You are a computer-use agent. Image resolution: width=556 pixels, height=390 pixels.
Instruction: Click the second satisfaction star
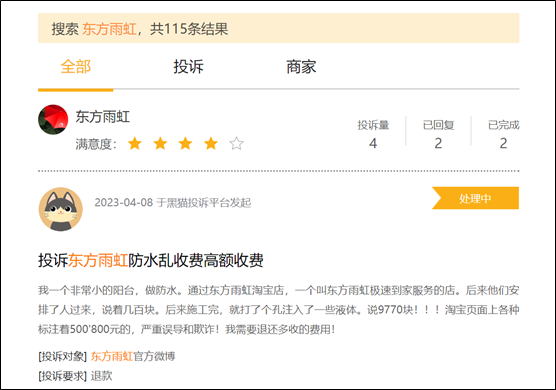pos(160,144)
